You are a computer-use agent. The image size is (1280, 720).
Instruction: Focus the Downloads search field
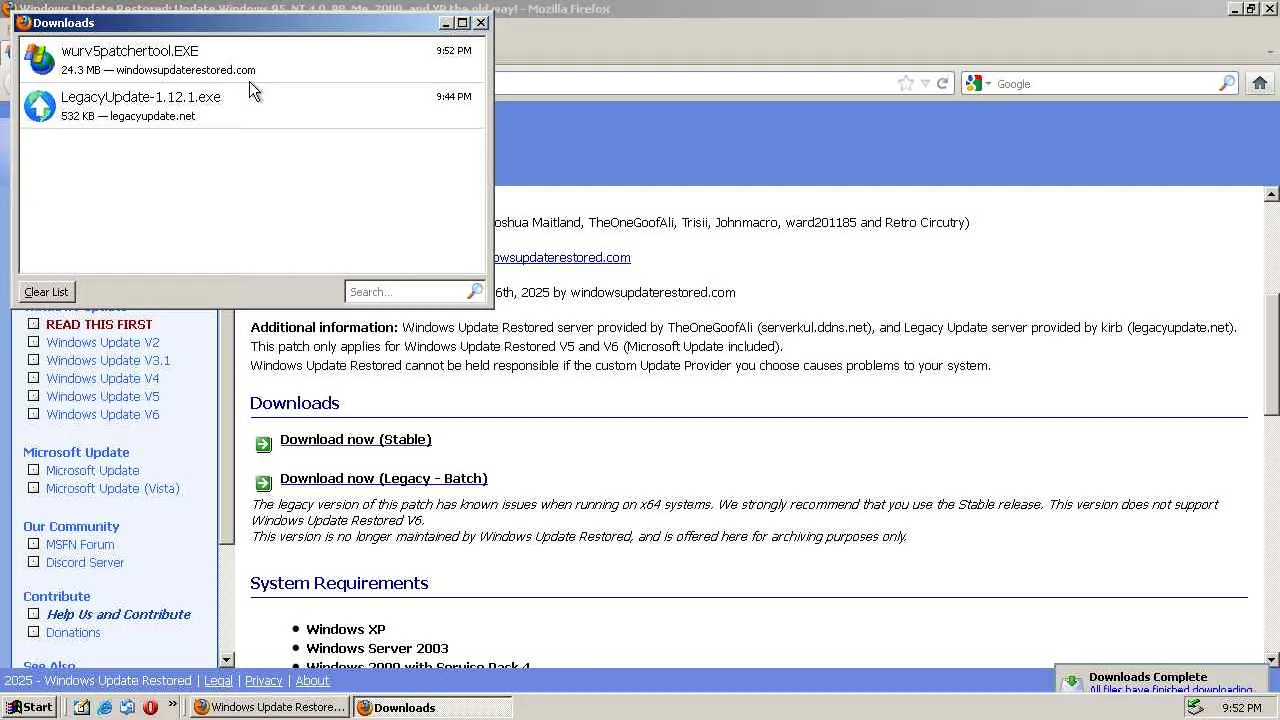point(406,292)
